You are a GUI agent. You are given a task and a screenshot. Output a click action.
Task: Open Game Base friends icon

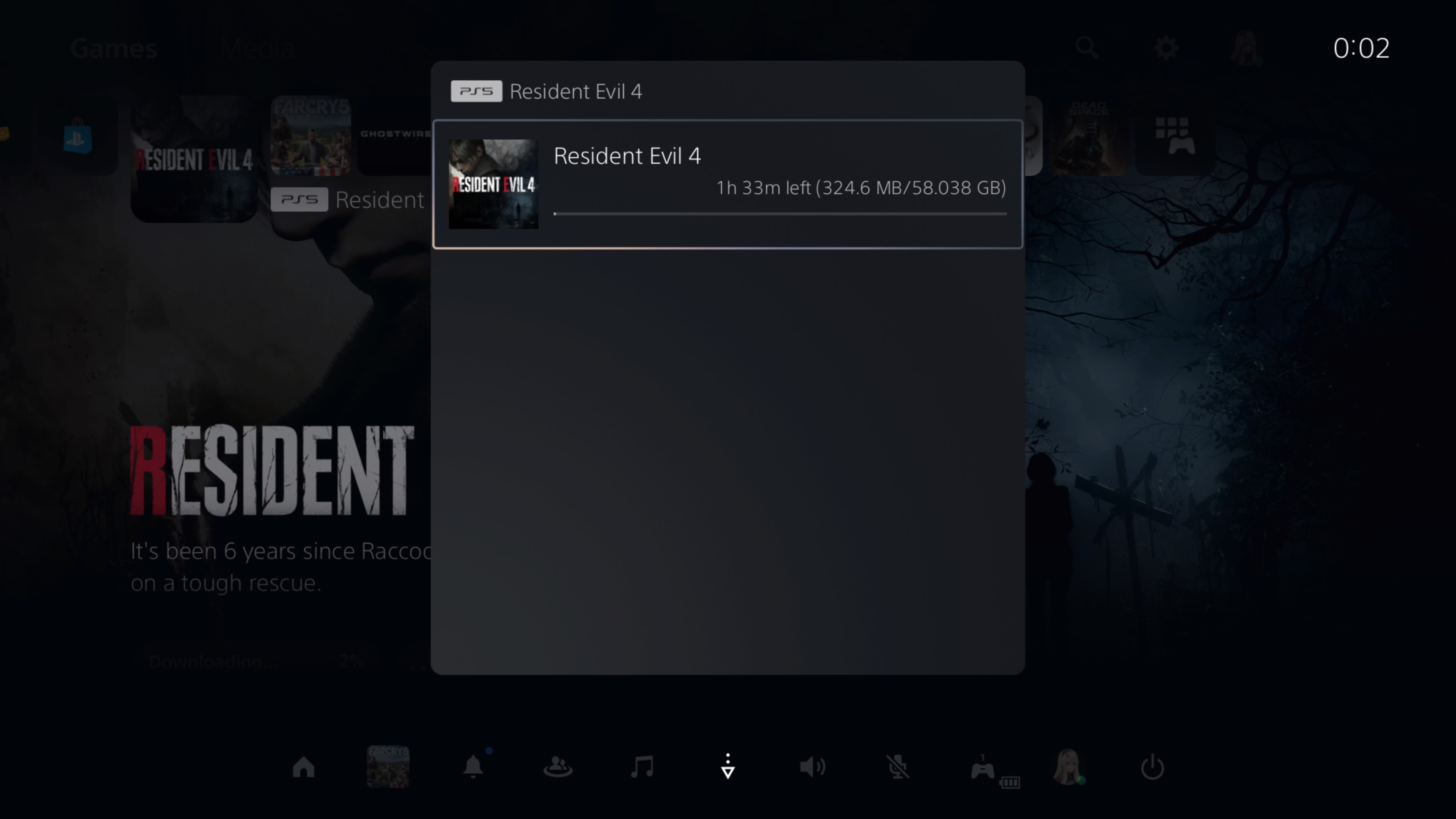click(x=558, y=767)
